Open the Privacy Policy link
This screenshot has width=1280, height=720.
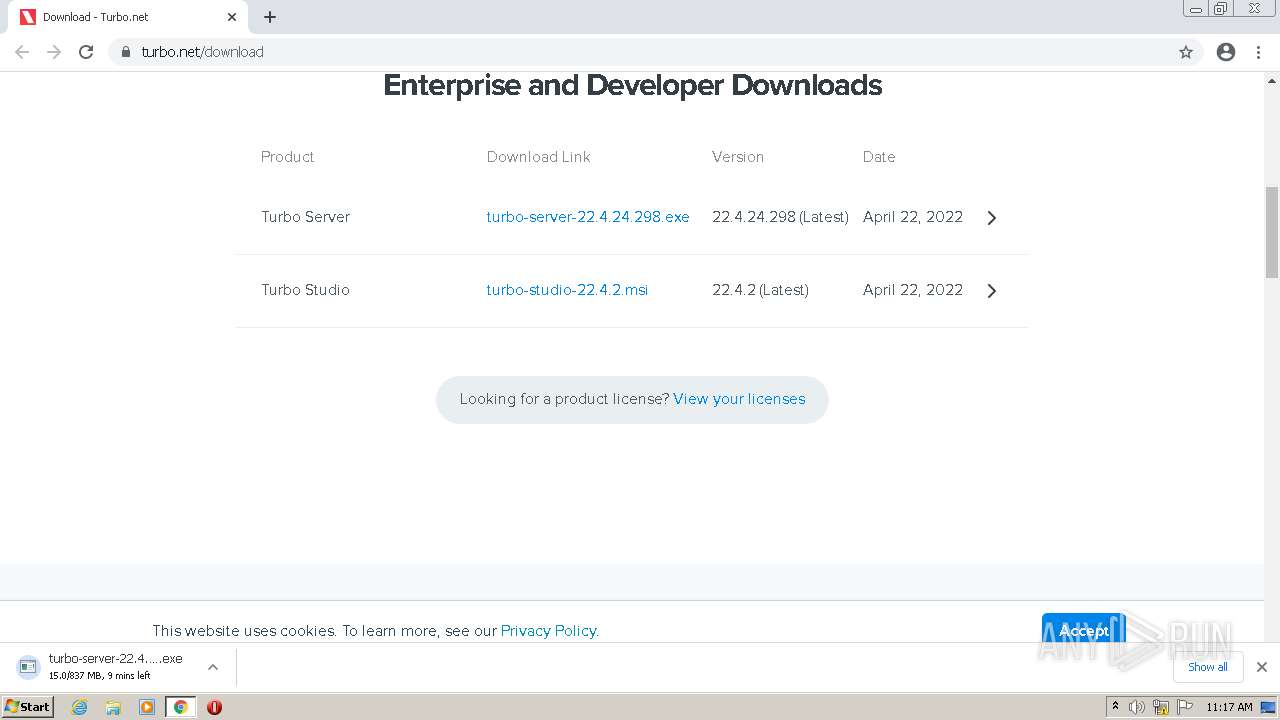[549, 631]
